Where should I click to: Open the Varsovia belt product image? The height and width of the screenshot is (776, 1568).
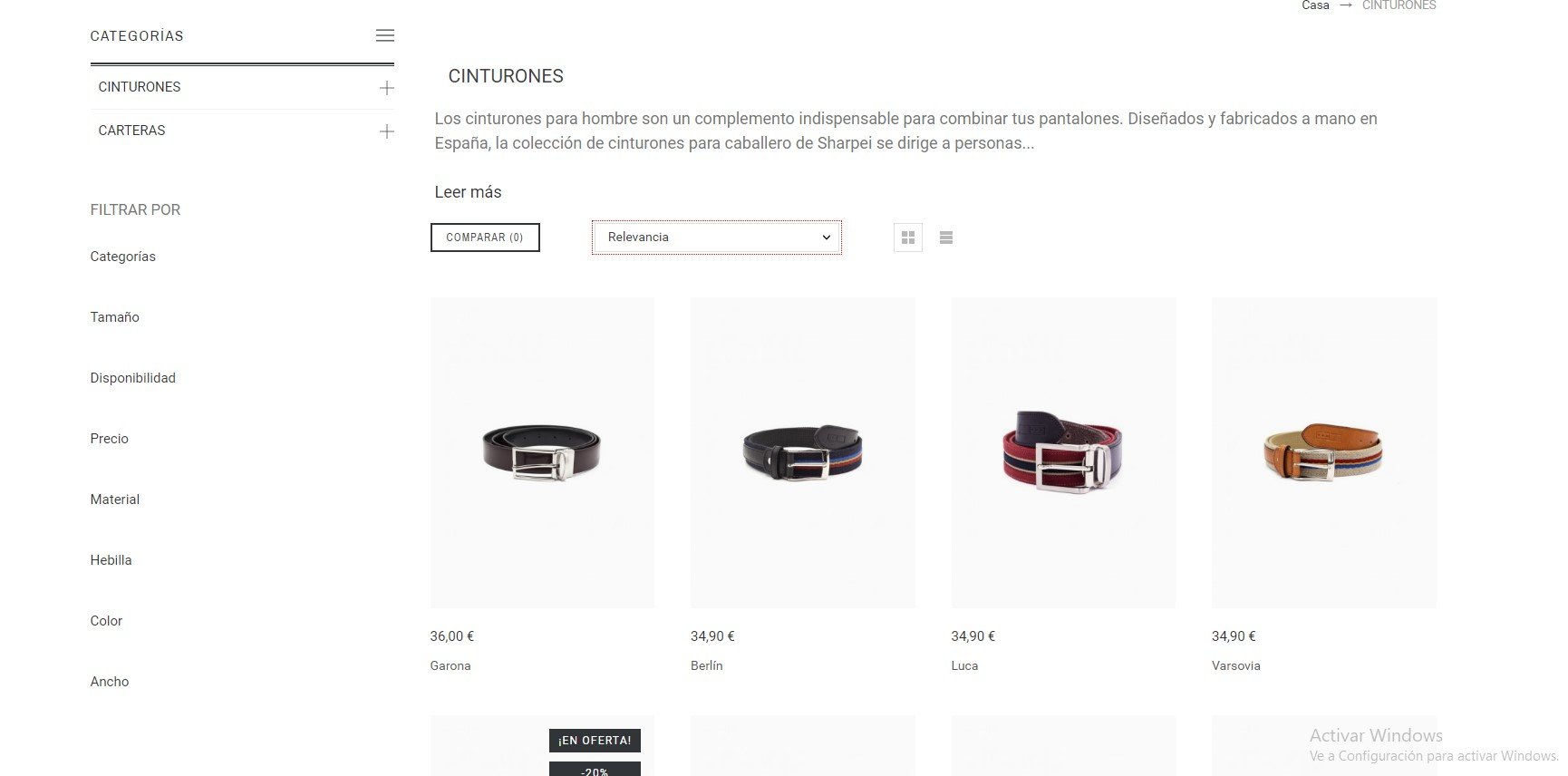pos(1324,452)
